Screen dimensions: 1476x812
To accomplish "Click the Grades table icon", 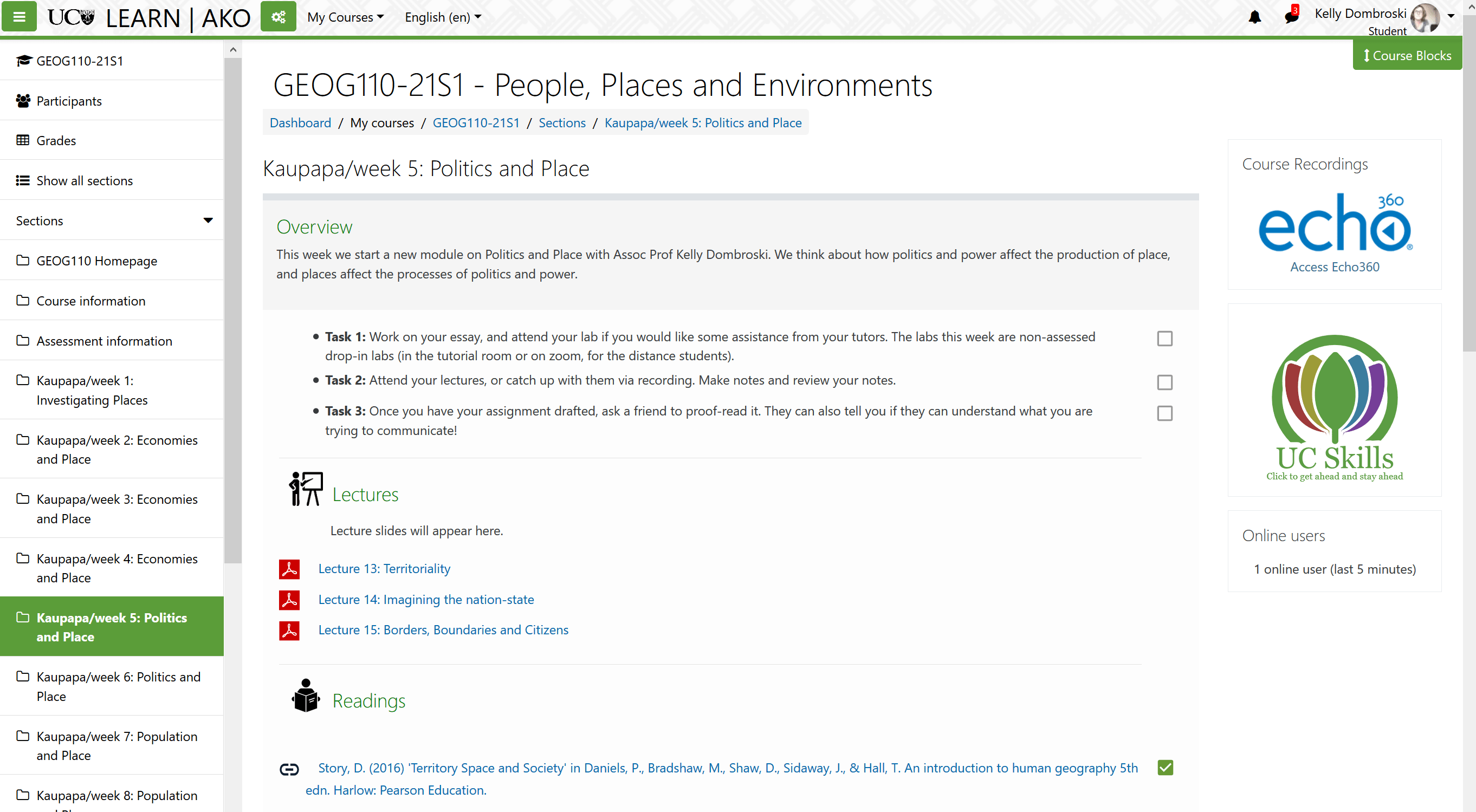I will pyautogui.click(x=23, y=140).
